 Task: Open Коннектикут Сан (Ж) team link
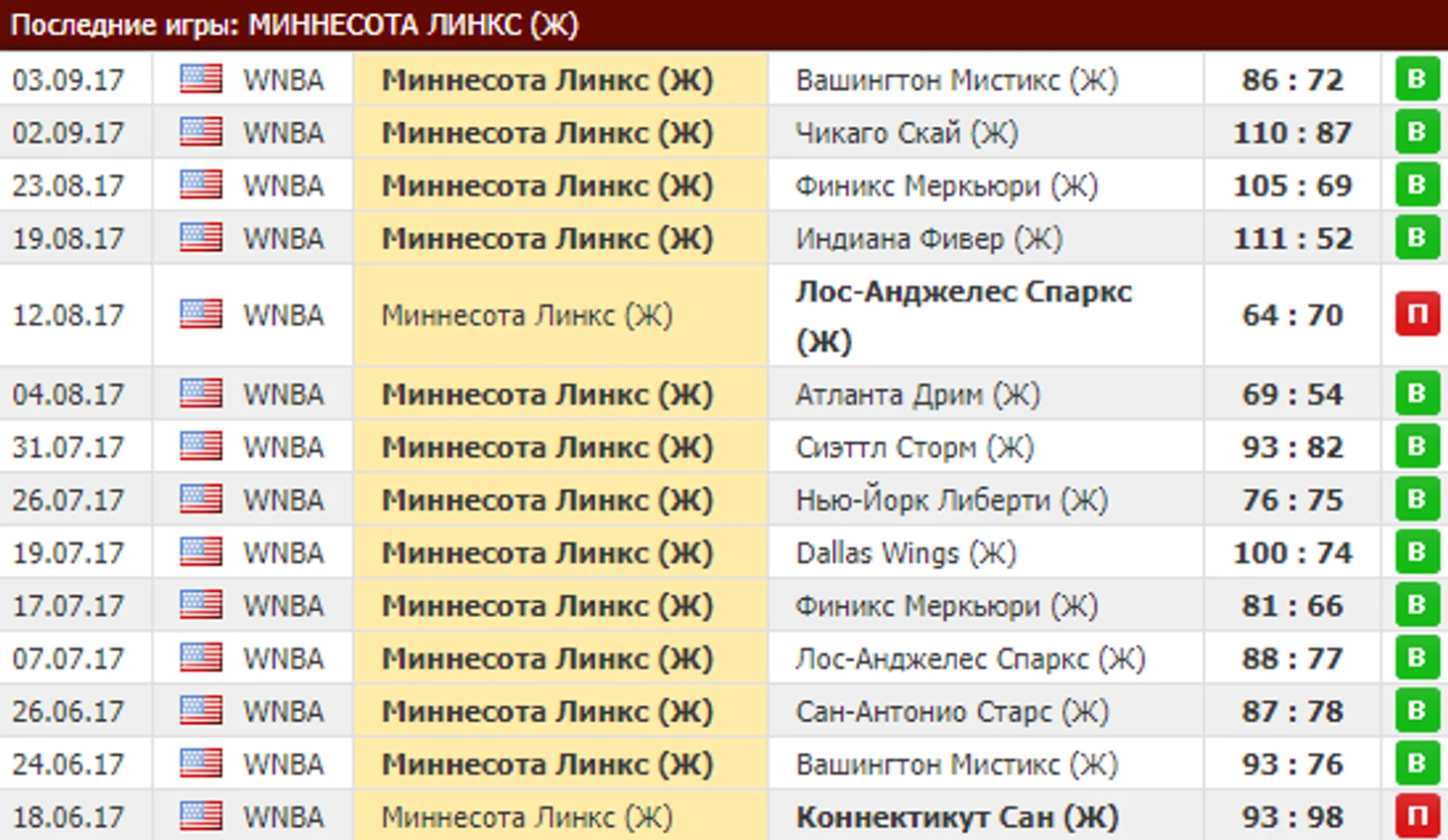(x=957, y=817)
